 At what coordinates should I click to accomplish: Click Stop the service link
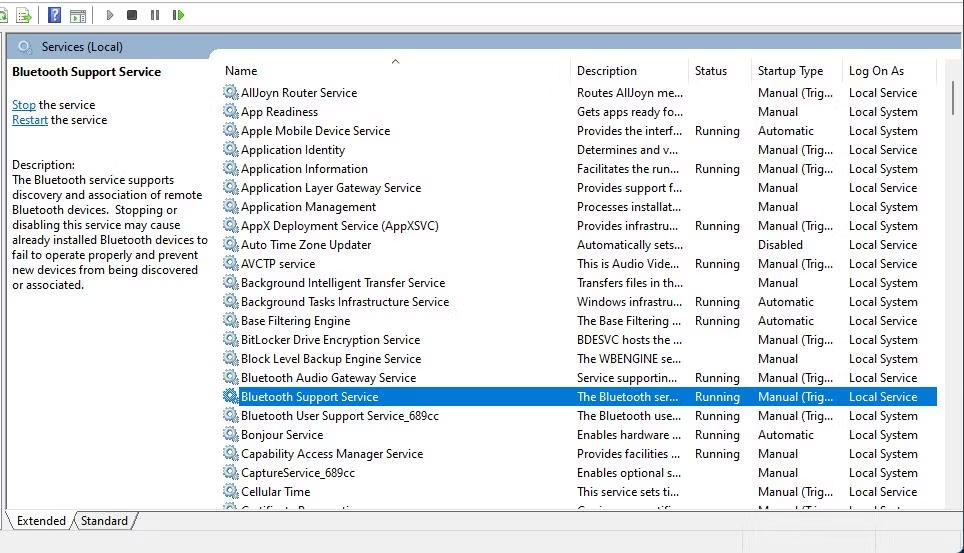pyautogui.click(x=24, y=105)
